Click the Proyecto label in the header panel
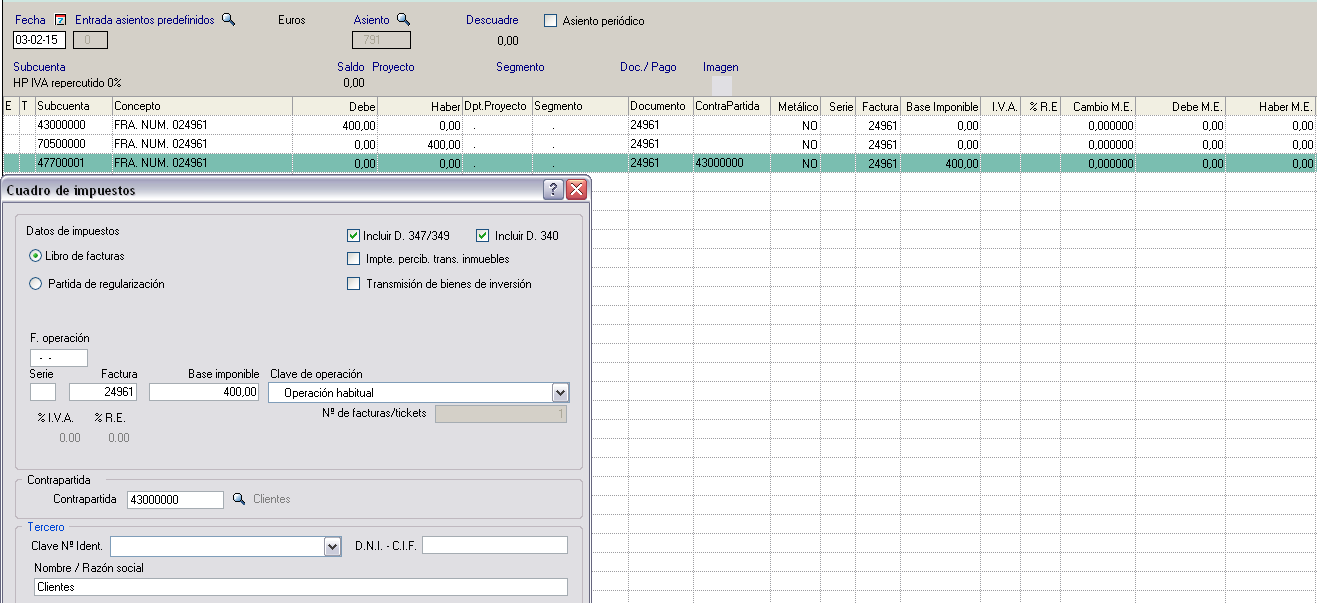This screenshot has height=603, width=1317. (393, 67)
